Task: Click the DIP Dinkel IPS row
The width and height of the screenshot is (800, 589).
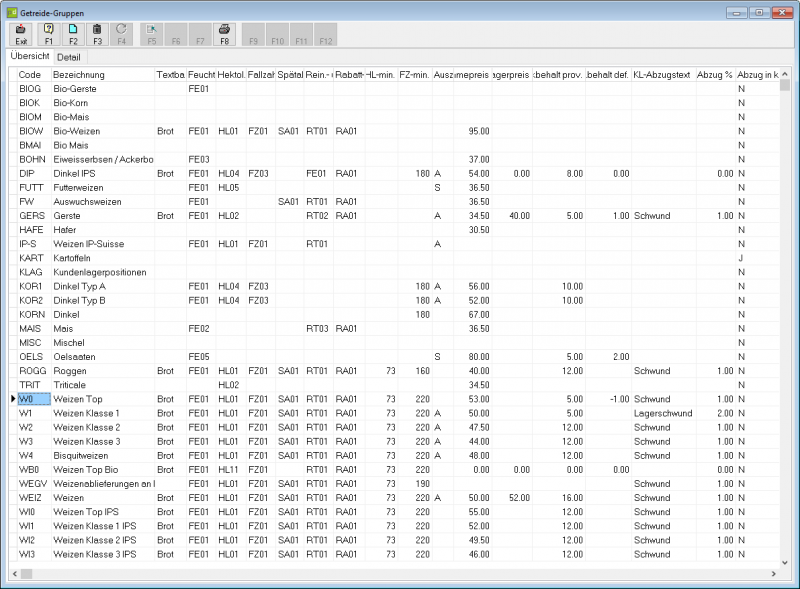Action: click(x=394, y=174)
